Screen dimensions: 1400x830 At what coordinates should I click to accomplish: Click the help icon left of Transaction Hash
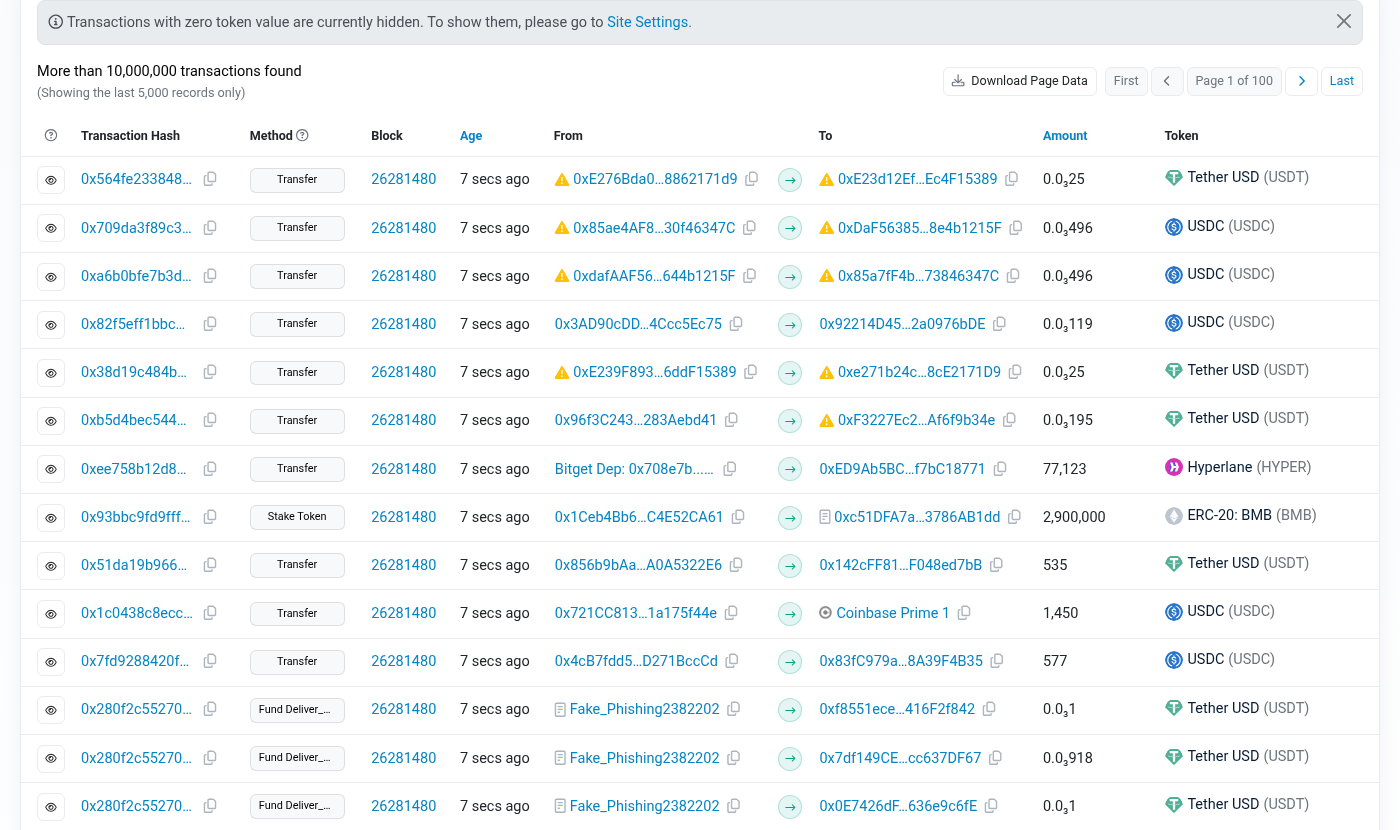click(52, 136)
